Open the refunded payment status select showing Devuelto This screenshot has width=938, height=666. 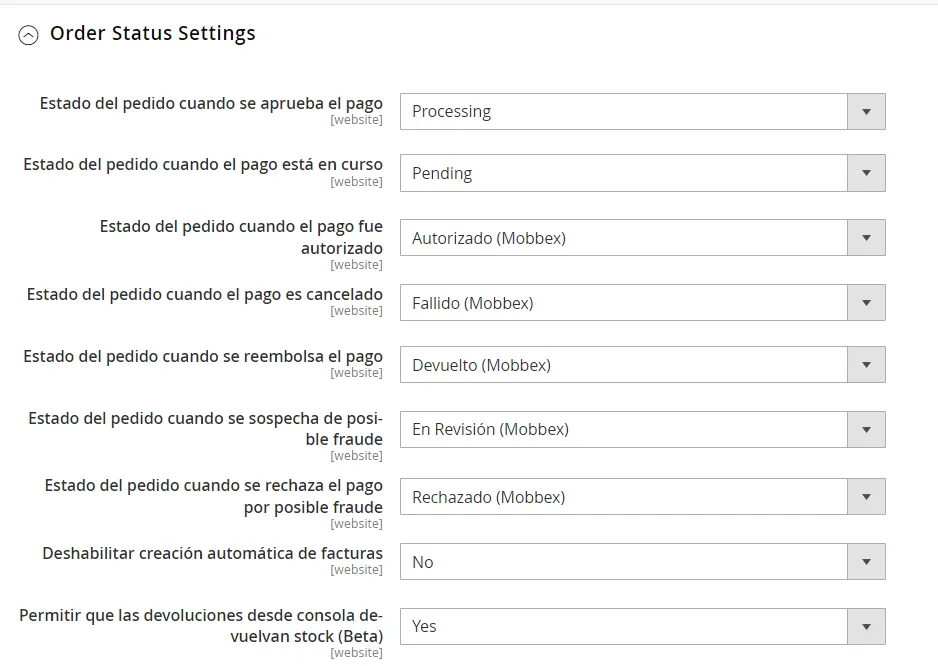[x=642, y=364]
